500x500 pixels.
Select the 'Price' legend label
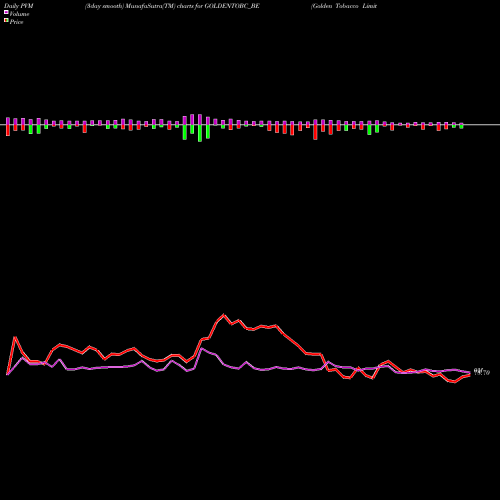click(x=16, y=22)
